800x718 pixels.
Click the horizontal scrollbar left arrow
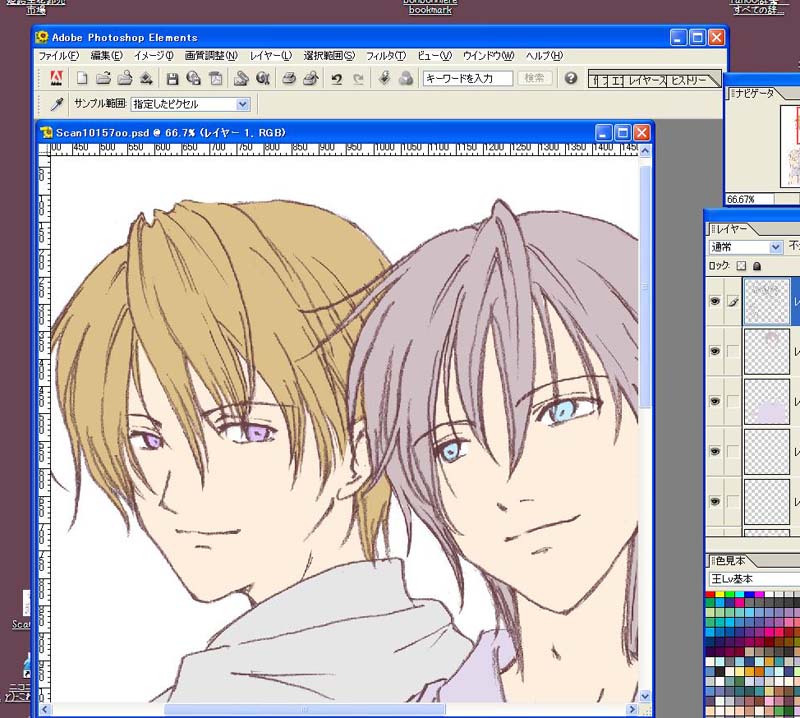(45, 709)
